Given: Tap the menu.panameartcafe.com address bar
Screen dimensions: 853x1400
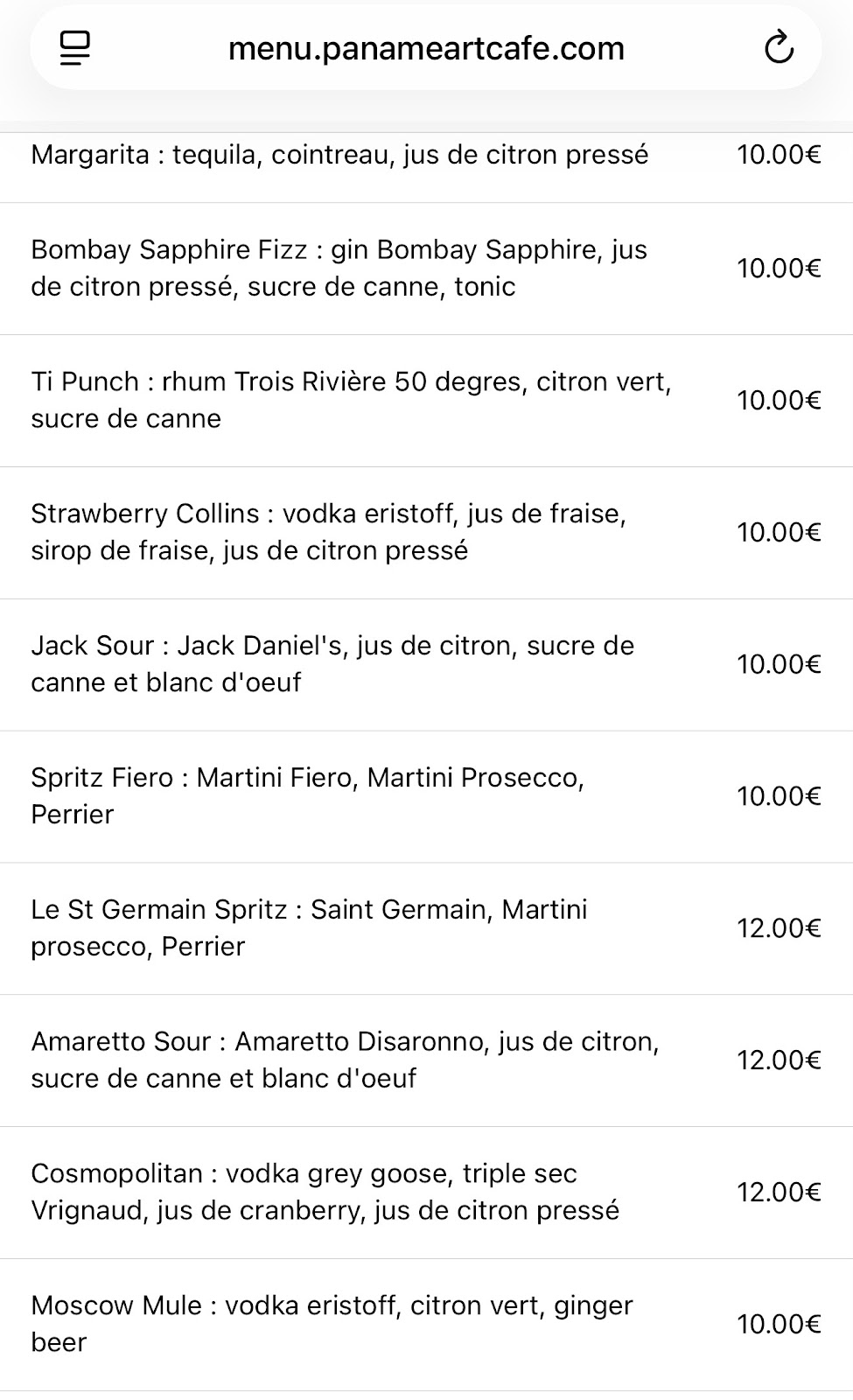Looking at the screenshot, I should (x=426, y=48).
